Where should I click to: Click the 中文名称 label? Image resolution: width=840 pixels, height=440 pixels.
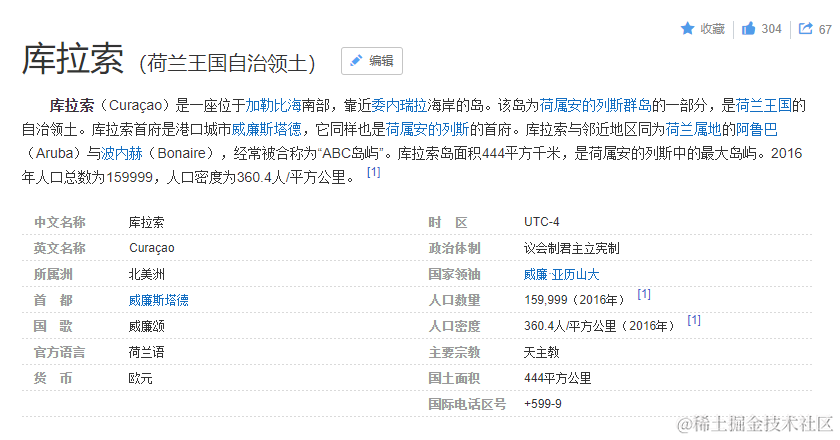pyautogui.click(x=60, y=222)
